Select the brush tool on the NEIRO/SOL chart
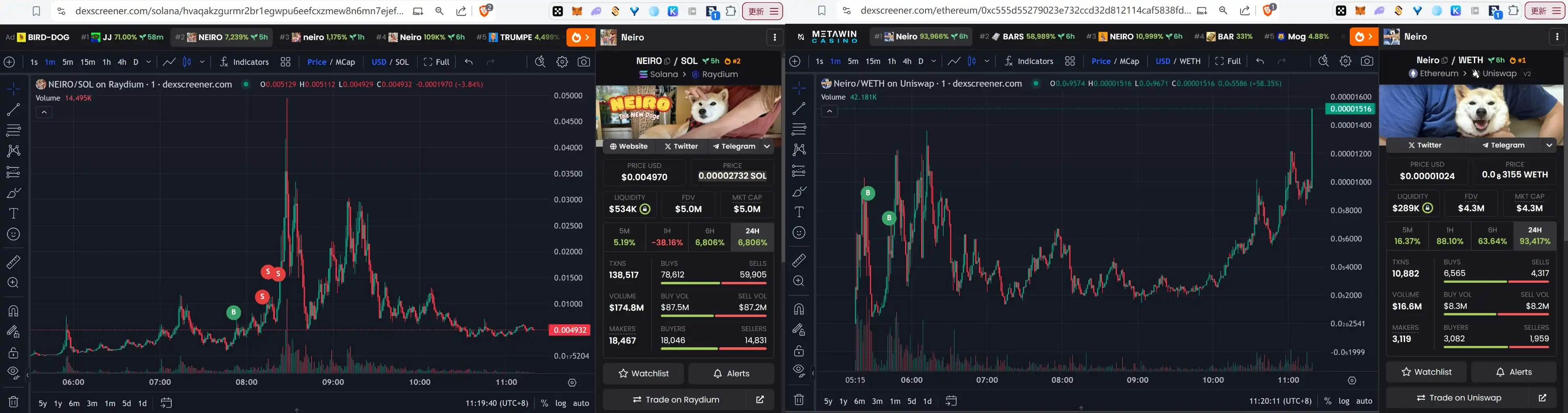 (13, 193)
